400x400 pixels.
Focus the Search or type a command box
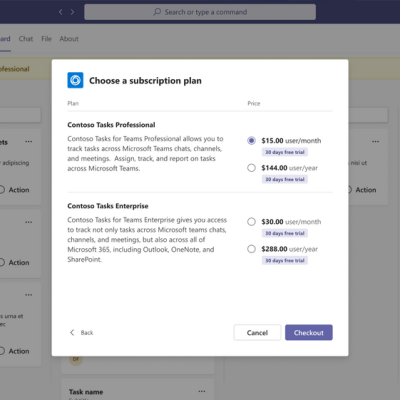tap(200, 12)
